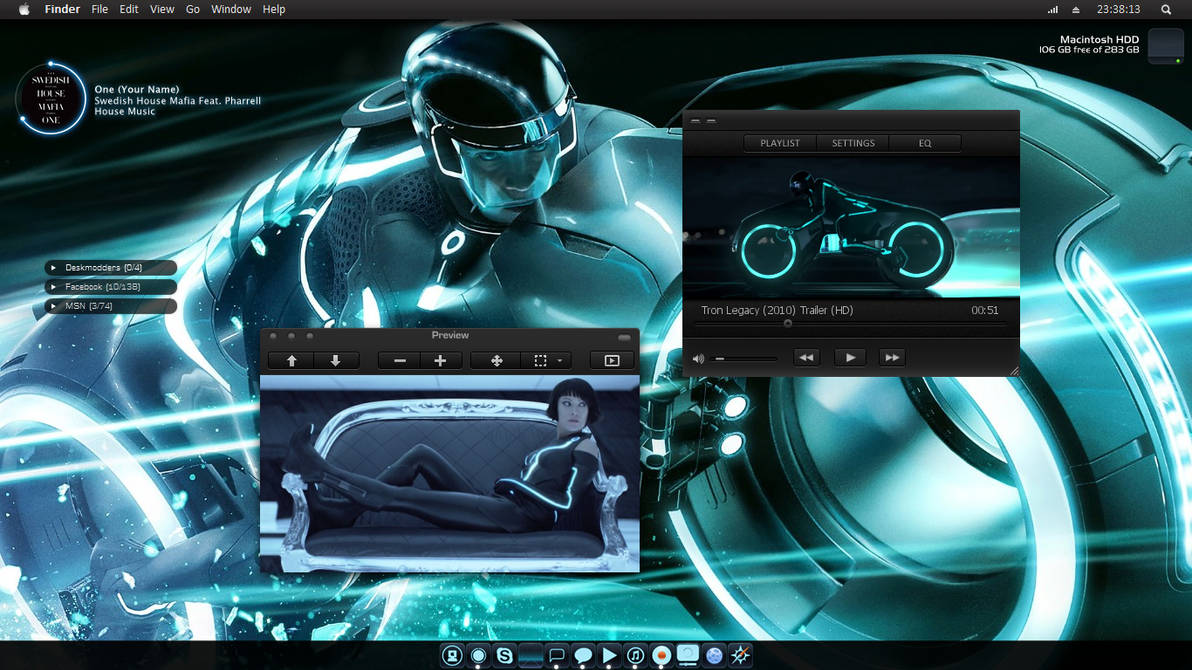Go to previous image with up arrow

291,360
